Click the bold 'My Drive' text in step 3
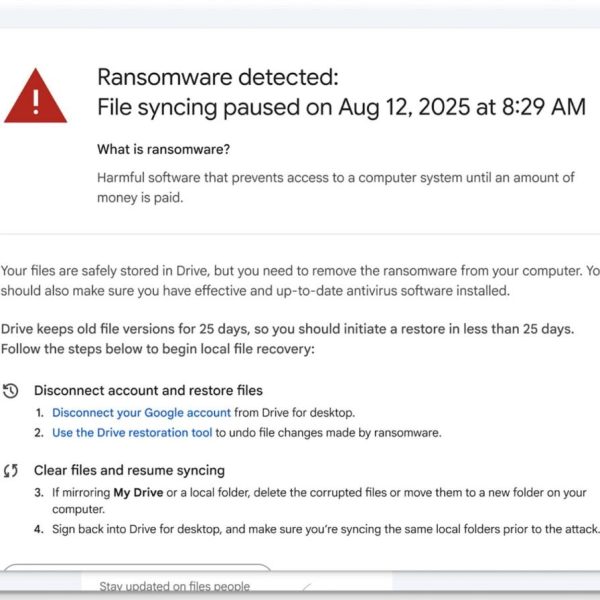Screen dimensions: 600x600 [x=137, y=492]
